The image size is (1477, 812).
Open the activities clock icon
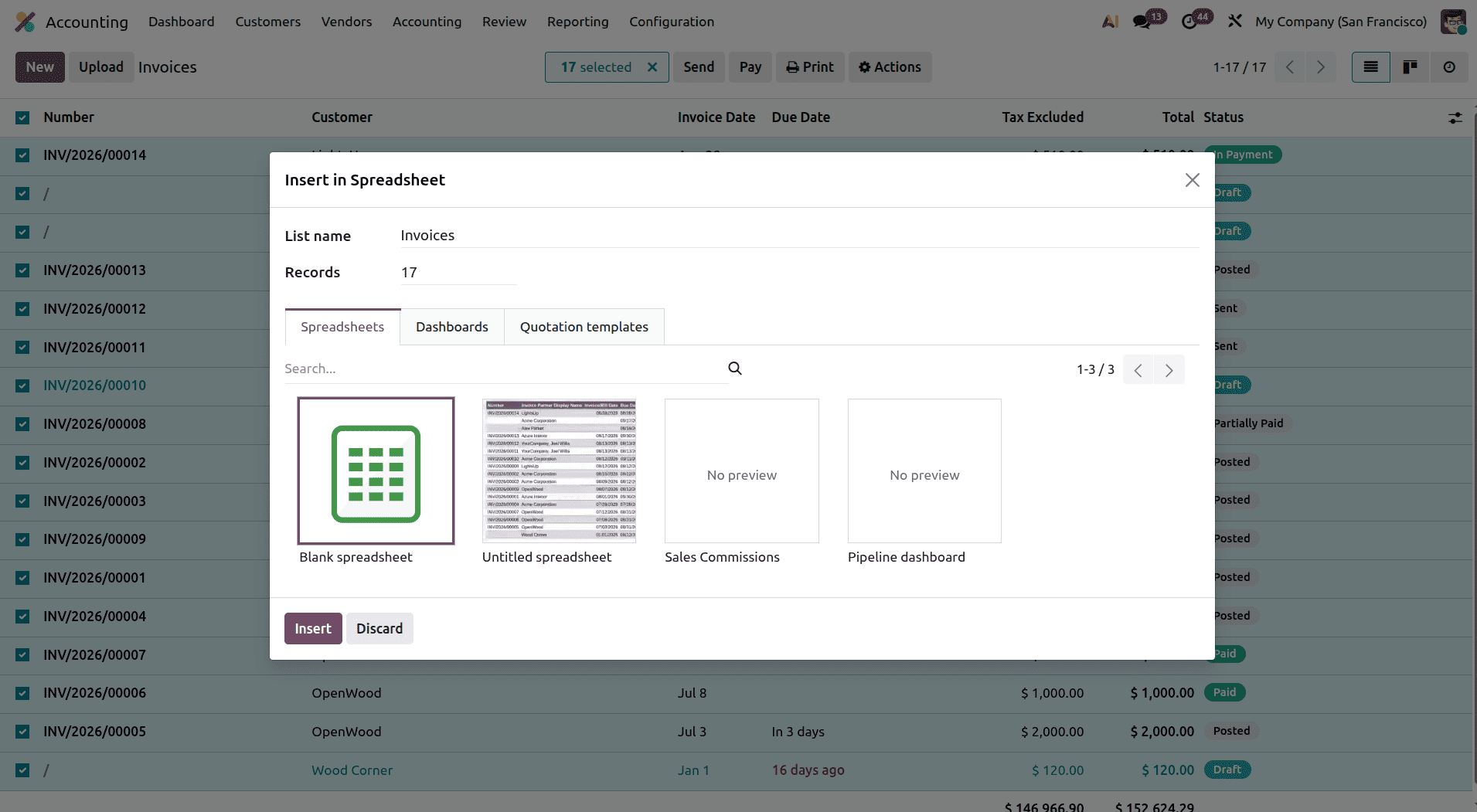click(1189, 22)
